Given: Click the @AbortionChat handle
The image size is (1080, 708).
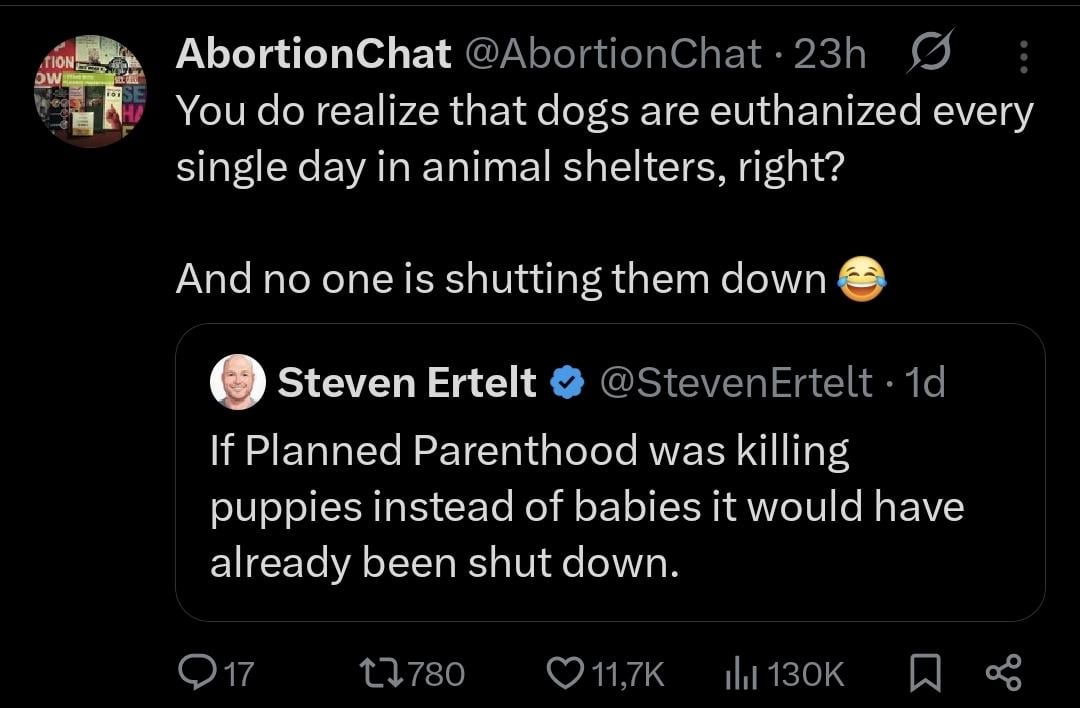Looking at the screenshot, I should click(x=610, y=55).
